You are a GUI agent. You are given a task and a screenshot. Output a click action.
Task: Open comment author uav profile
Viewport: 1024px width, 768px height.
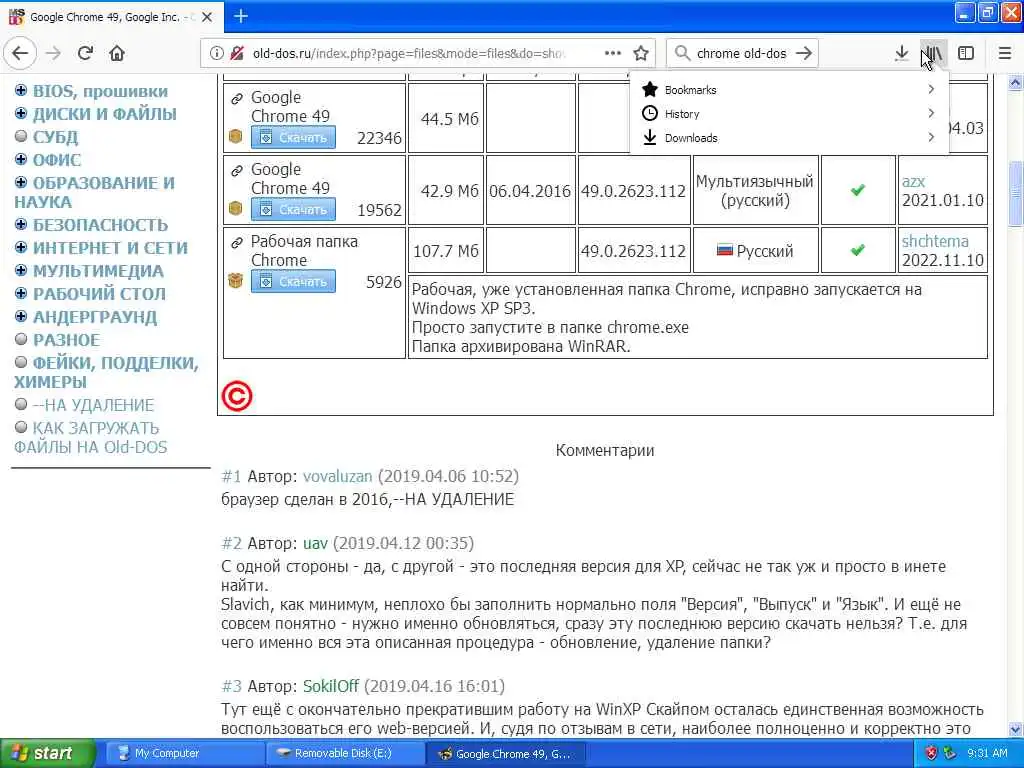315,543
